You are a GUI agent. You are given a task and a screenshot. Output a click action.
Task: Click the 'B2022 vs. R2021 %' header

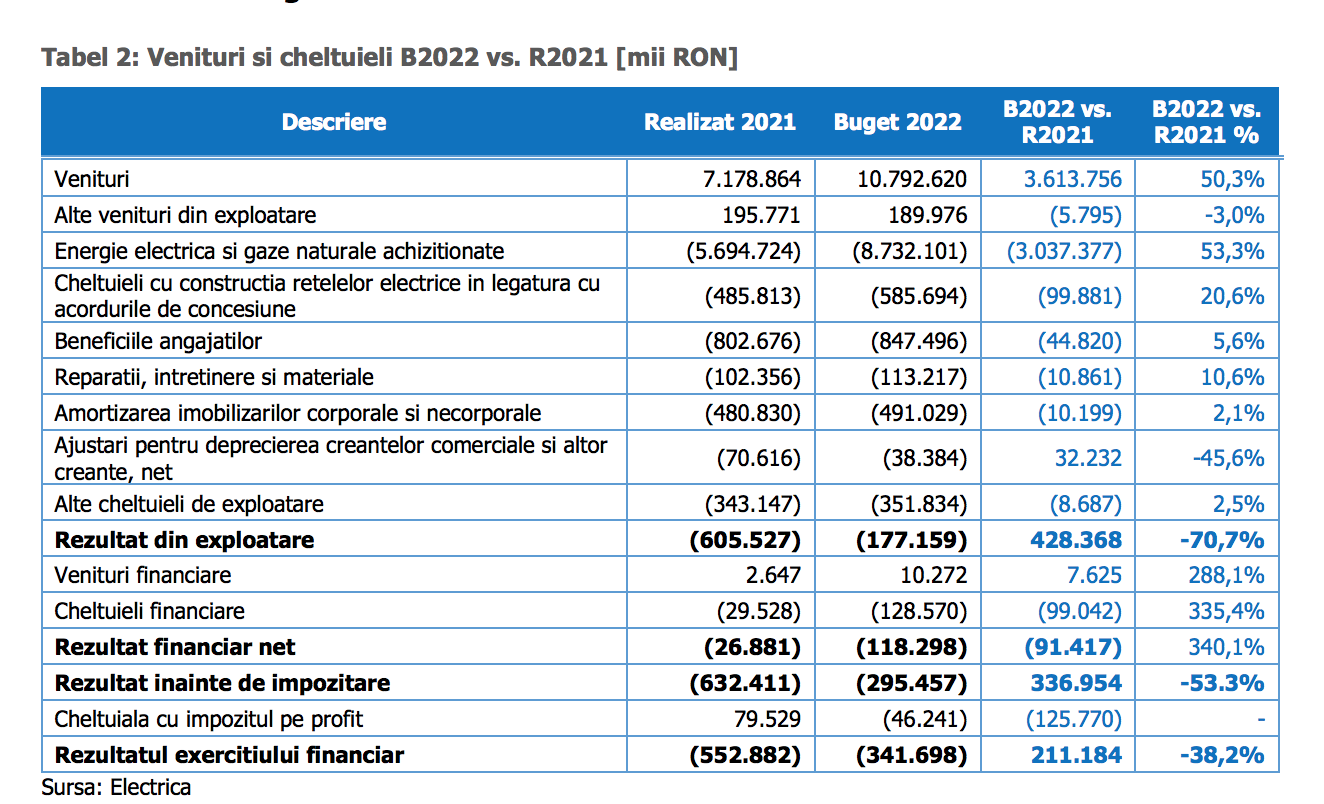pyautogui.click(x=1207, y=122)
